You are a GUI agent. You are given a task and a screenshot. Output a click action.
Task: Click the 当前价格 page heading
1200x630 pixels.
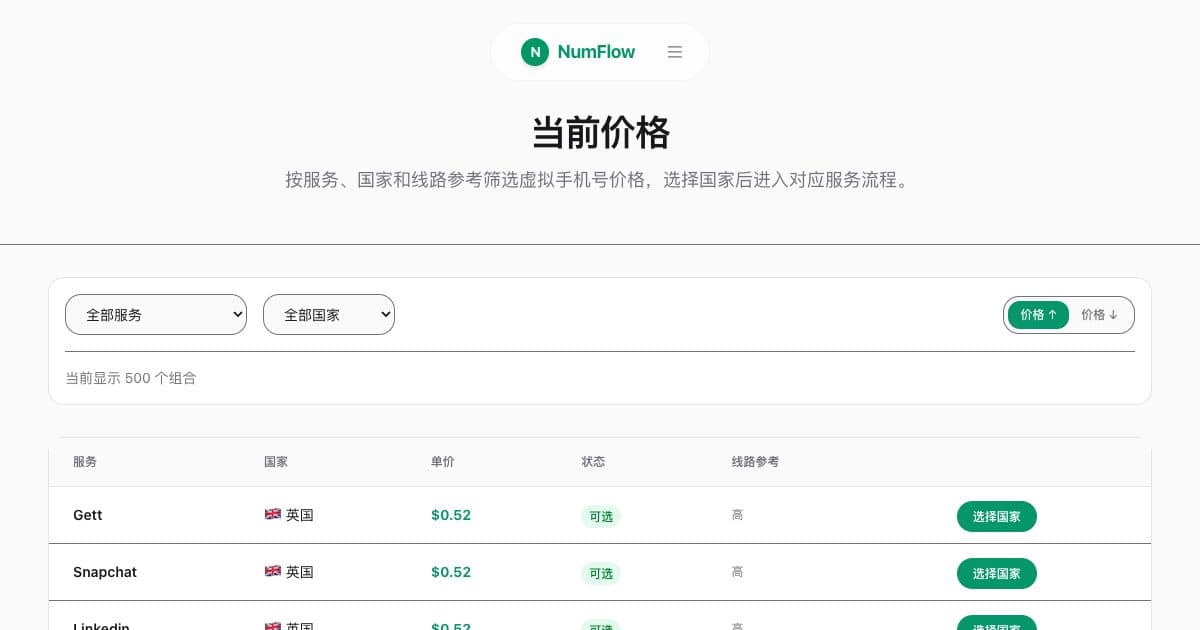click(600, 132)
